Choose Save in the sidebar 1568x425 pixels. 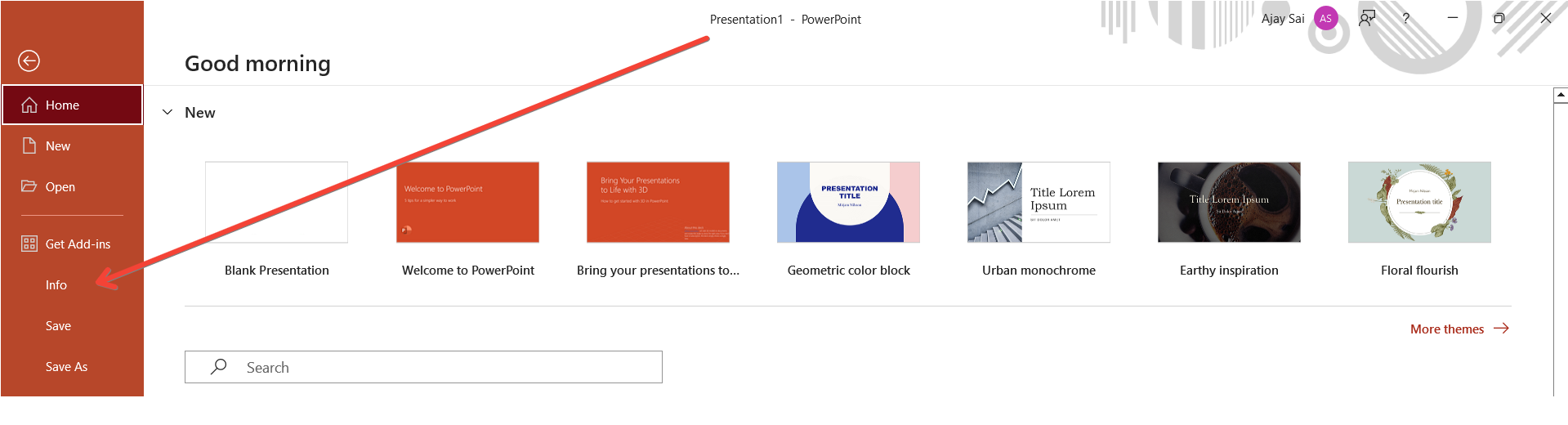(58, 325)
